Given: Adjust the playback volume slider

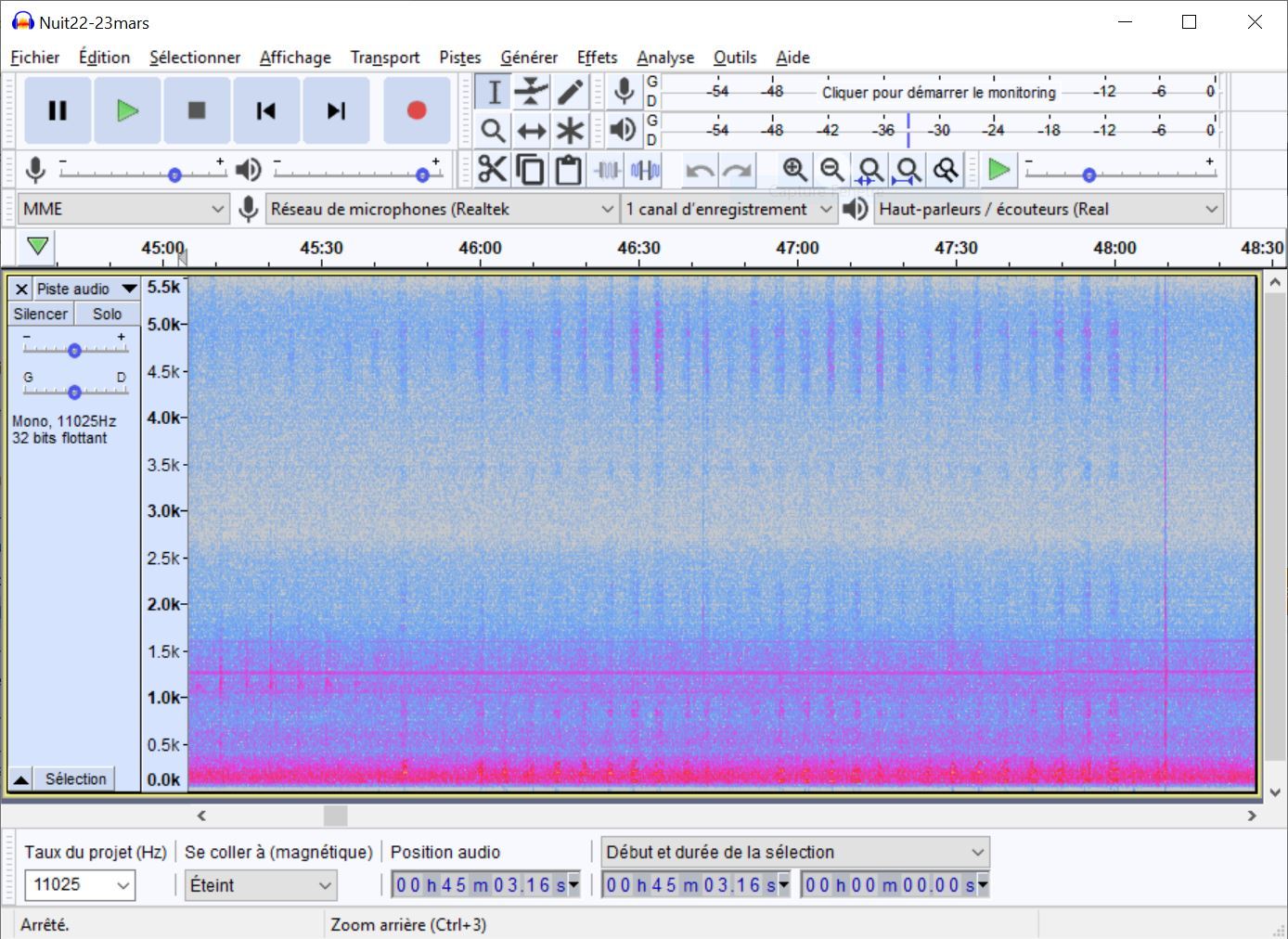Looking at the screenshot, I should click(422, 174).
